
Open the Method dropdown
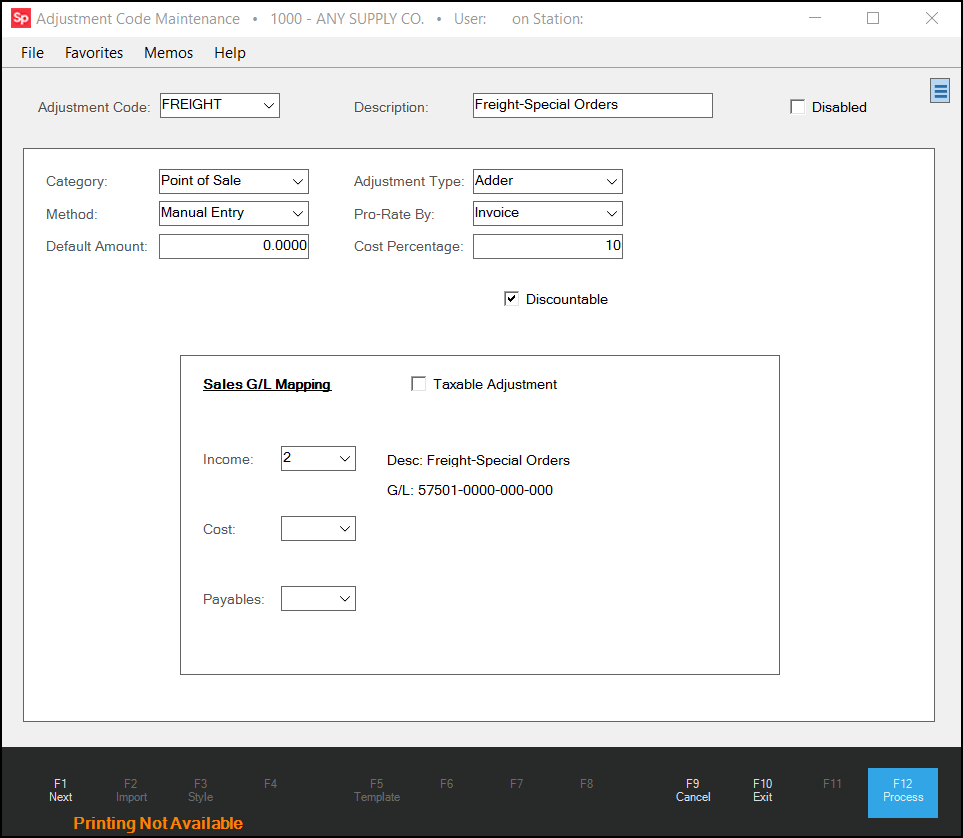coord(298,213)
